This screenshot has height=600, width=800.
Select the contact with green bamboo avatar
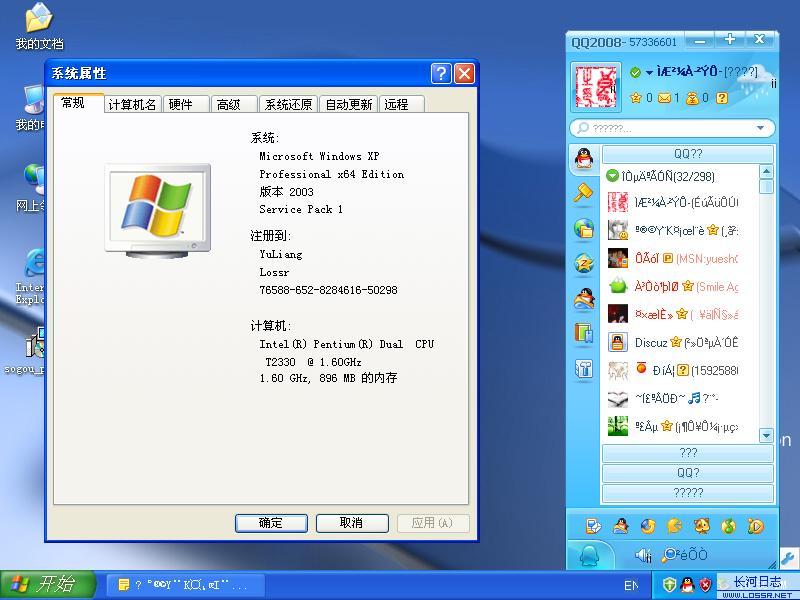click(x=680, y=426)
